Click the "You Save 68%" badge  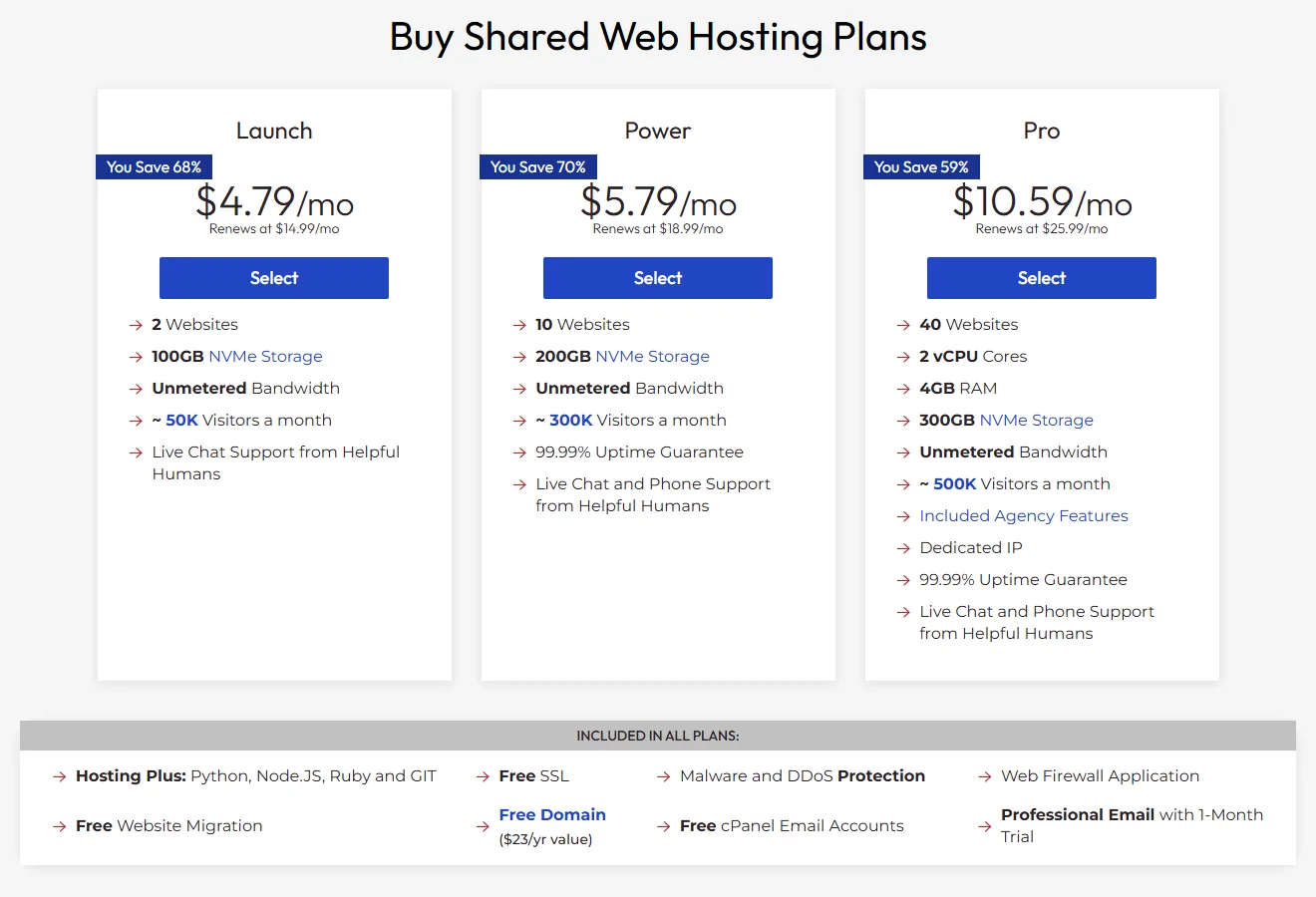tap(155, 167)
